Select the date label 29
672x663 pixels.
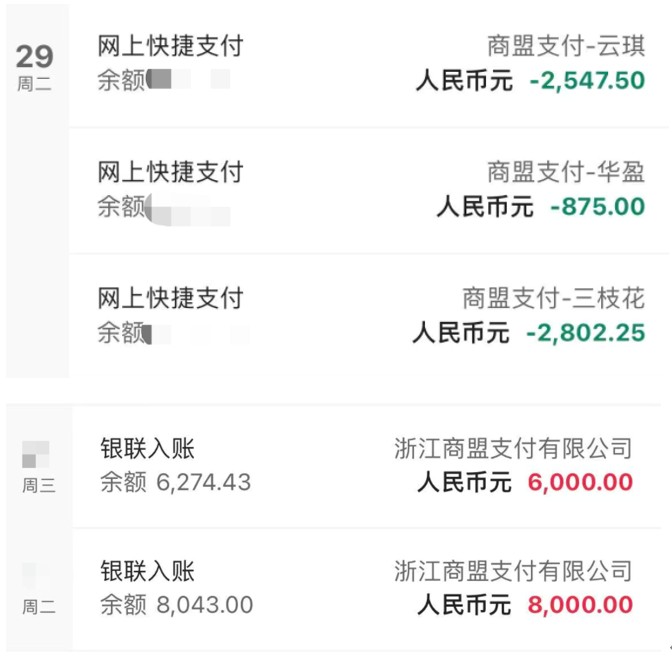pos(35,55)
